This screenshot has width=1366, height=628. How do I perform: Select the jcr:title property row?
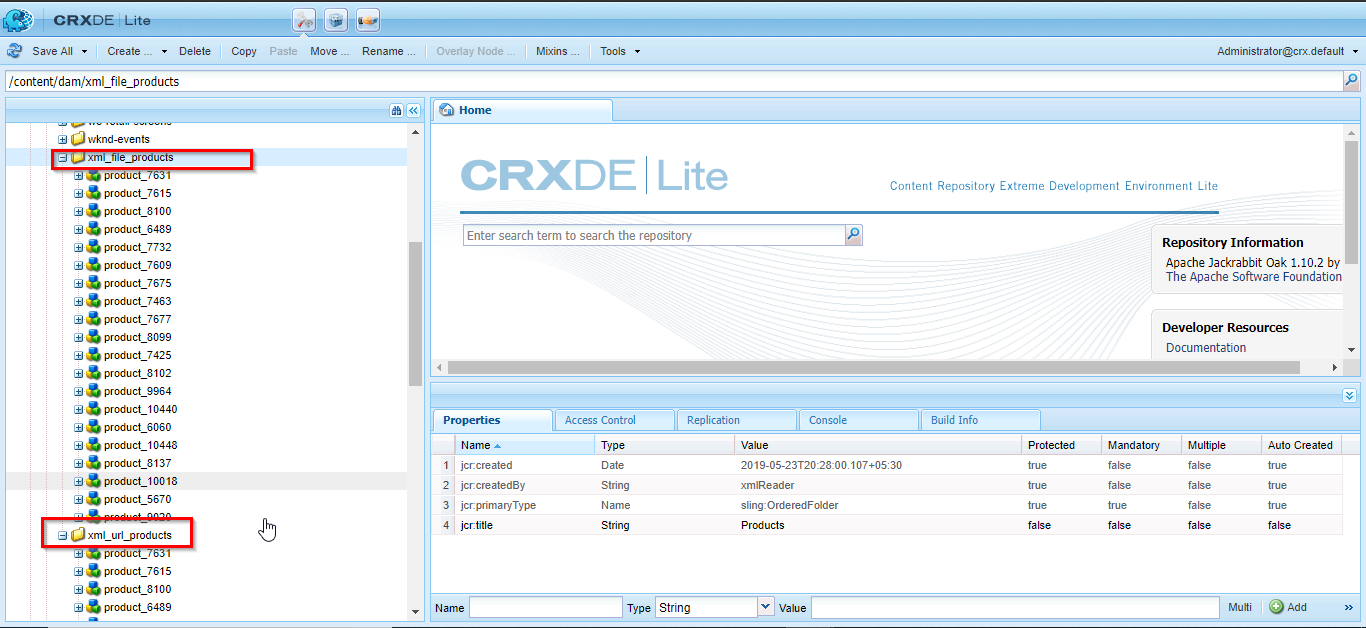[x=887, y=525]
